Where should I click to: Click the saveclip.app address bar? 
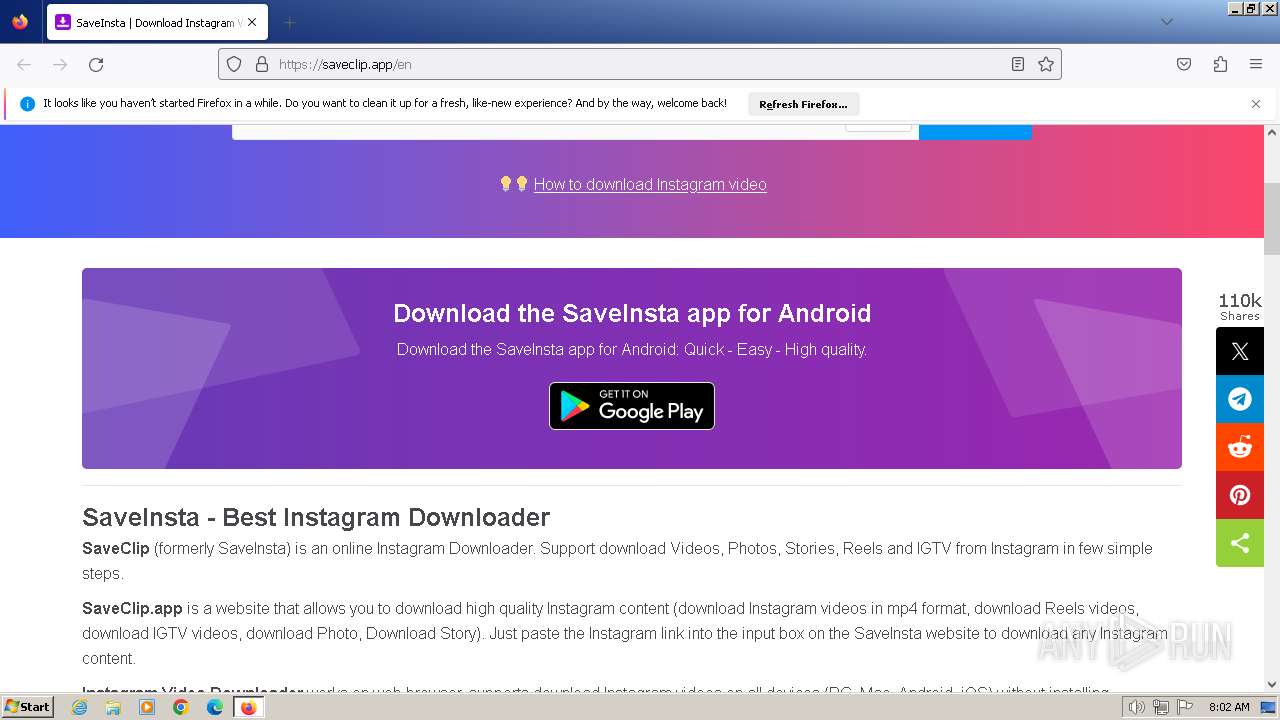(640, 64)
